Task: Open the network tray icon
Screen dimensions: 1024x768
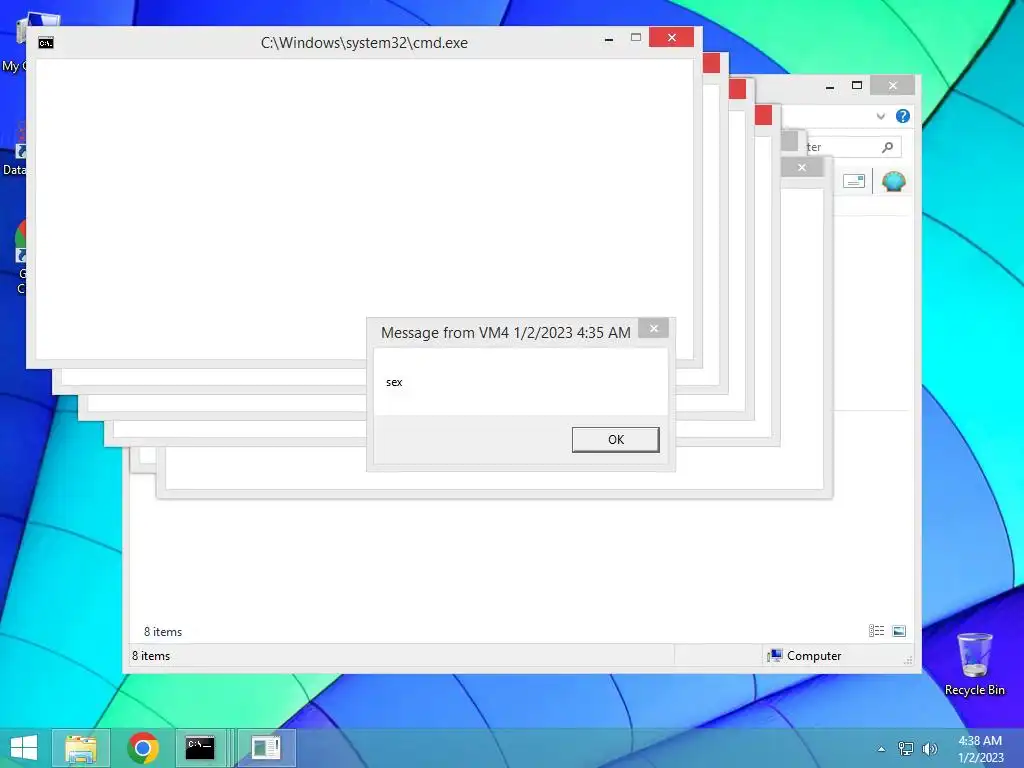Action: [x=906, y=748]
